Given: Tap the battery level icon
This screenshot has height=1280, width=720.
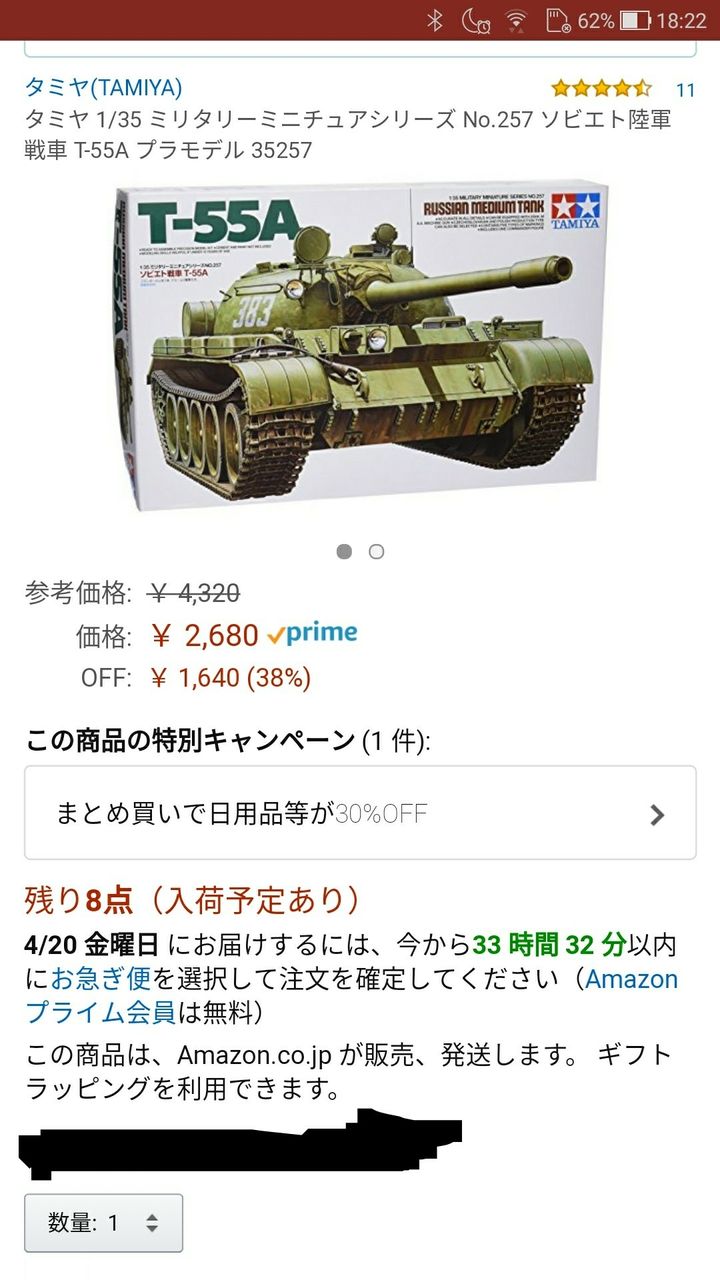Looking at the screenshot, I should 635,20.
